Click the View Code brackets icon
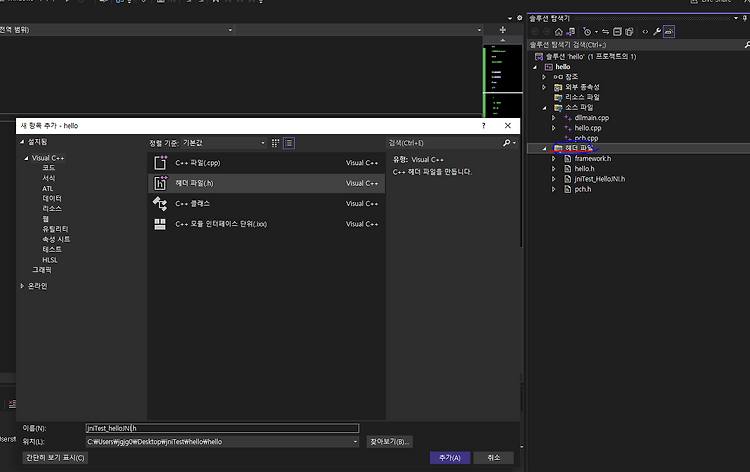 point(645,32)
